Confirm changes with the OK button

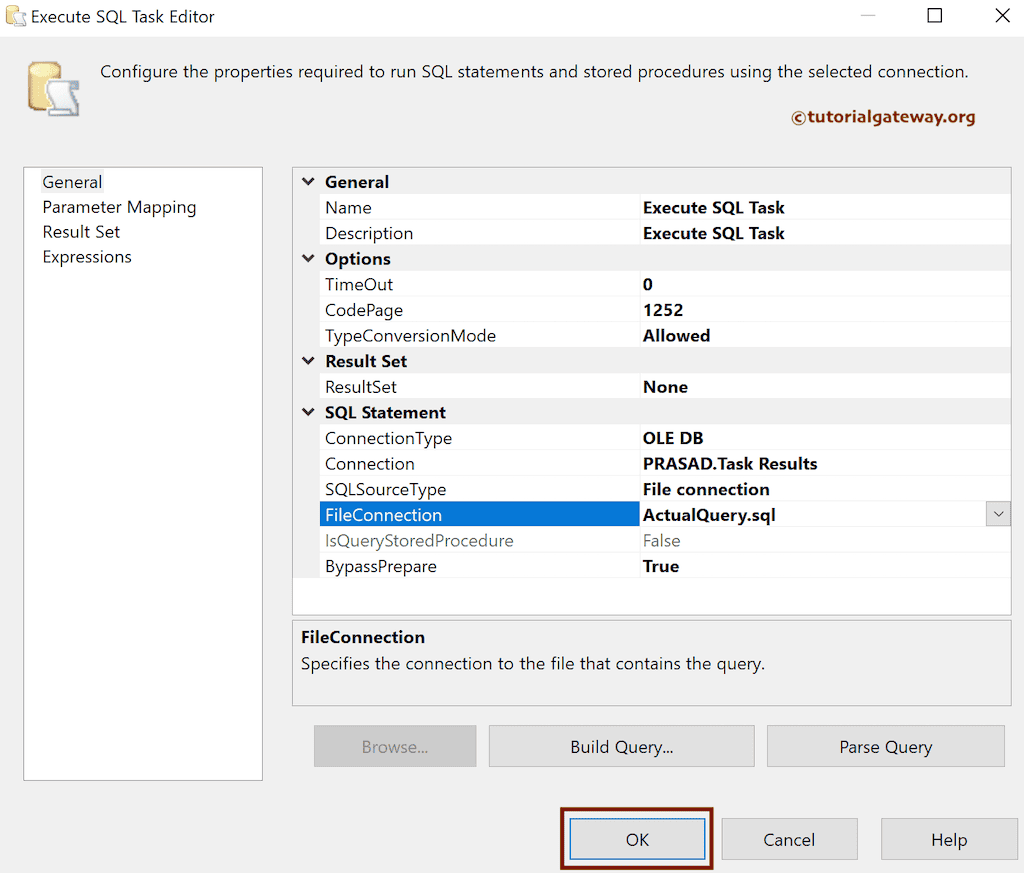click(637, 839)
